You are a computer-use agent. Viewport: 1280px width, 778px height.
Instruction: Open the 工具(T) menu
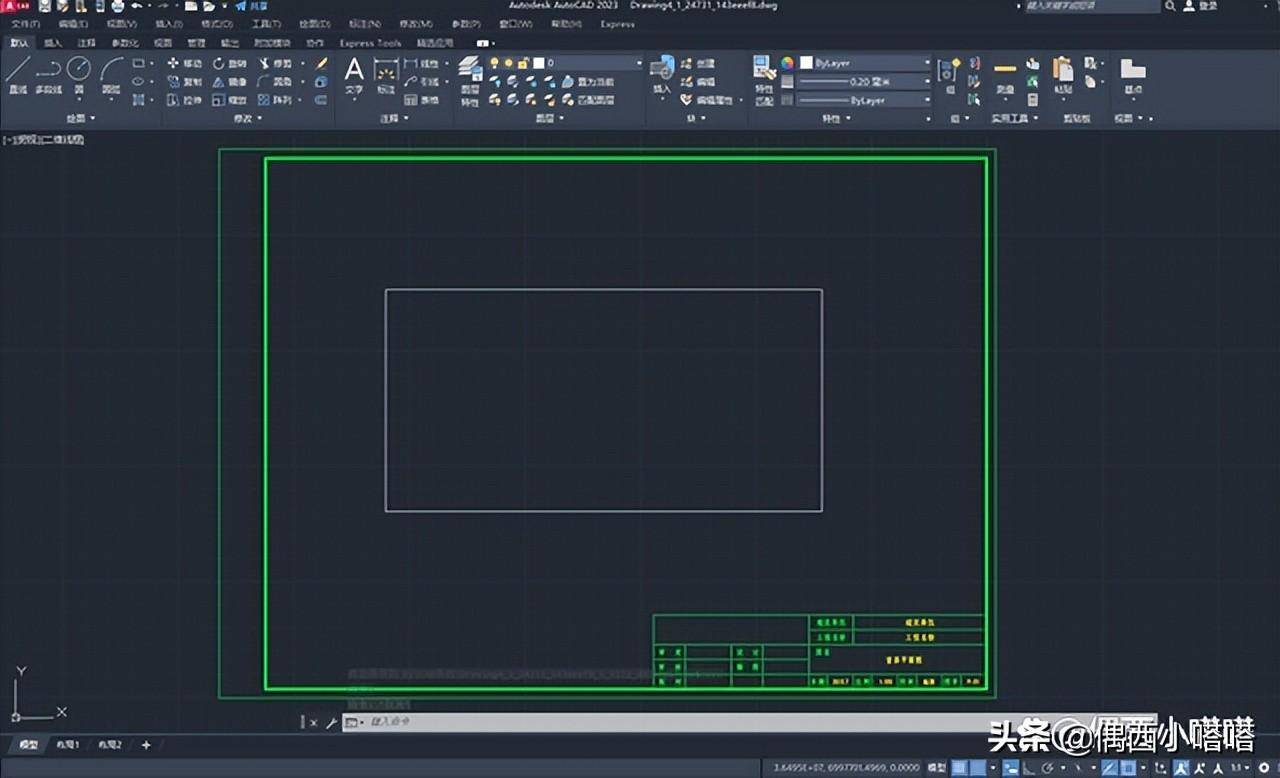(x=265, y=23)
